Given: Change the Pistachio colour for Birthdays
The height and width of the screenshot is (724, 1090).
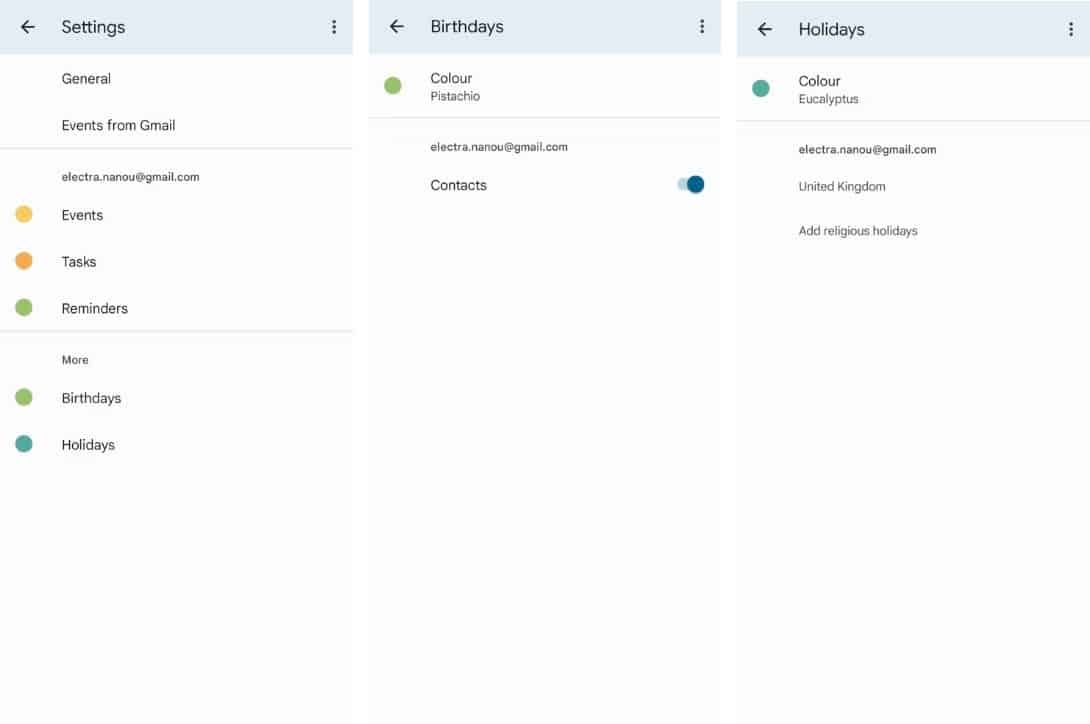Looking at the screenshot, I should coord(455,86).
